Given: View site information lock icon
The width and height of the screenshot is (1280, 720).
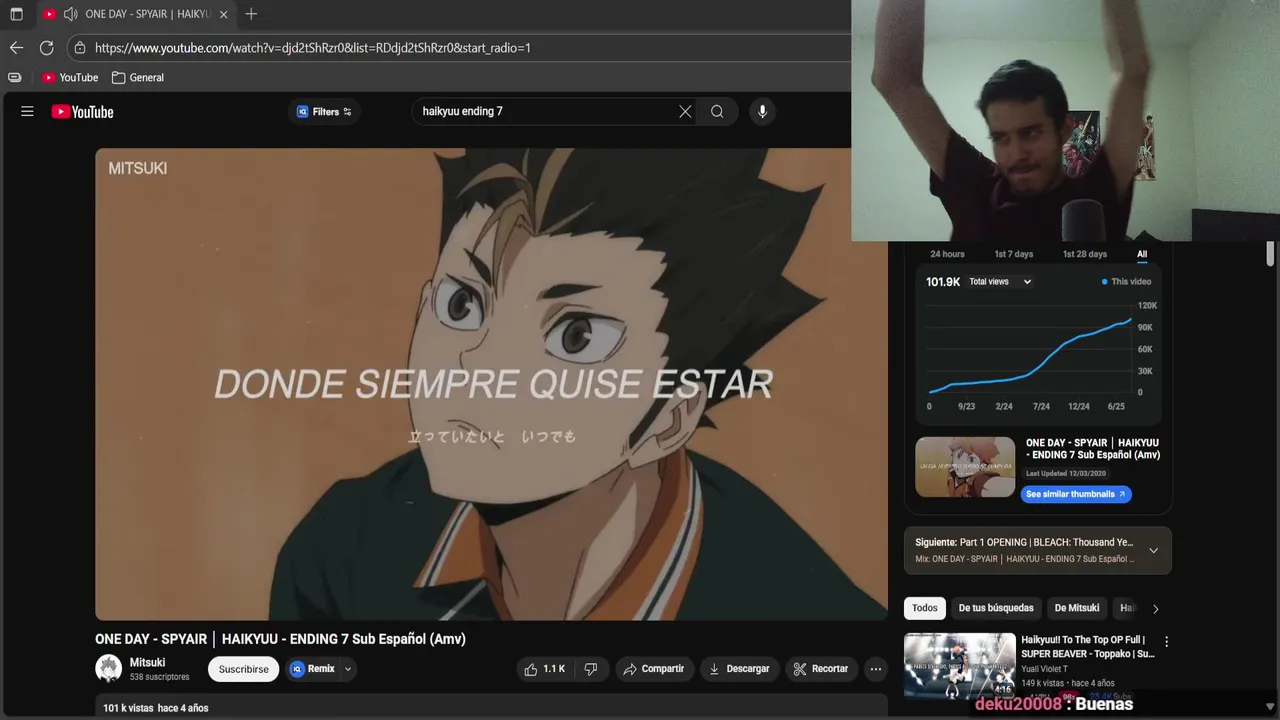Looking at the screenshot, I should (x=80, y=48).
